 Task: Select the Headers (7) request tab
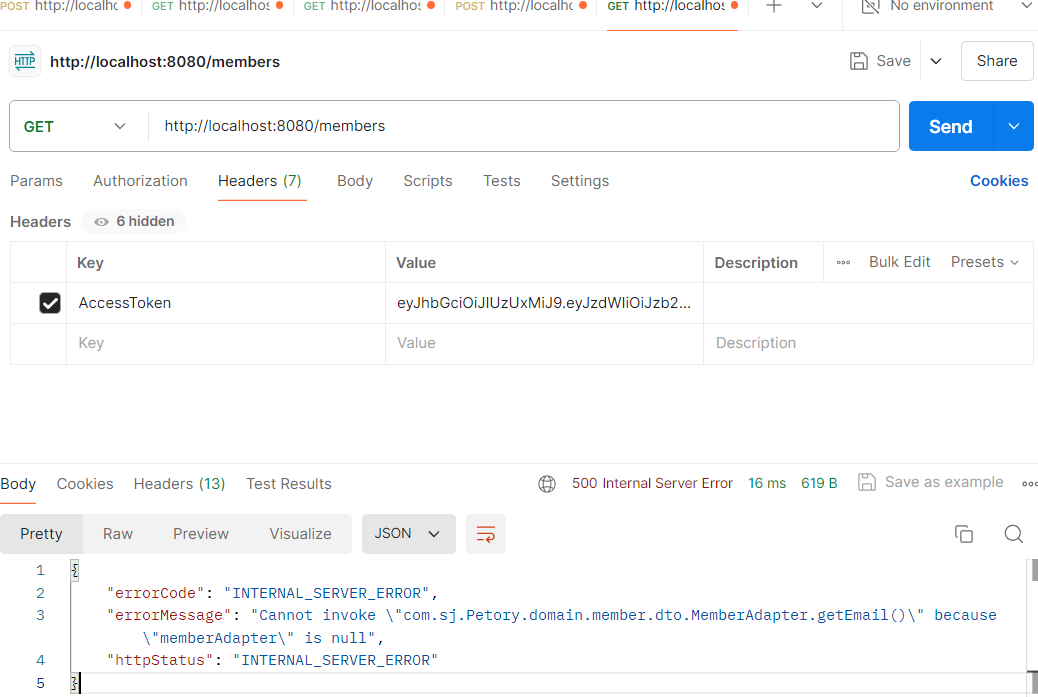[x=260, y=181]
